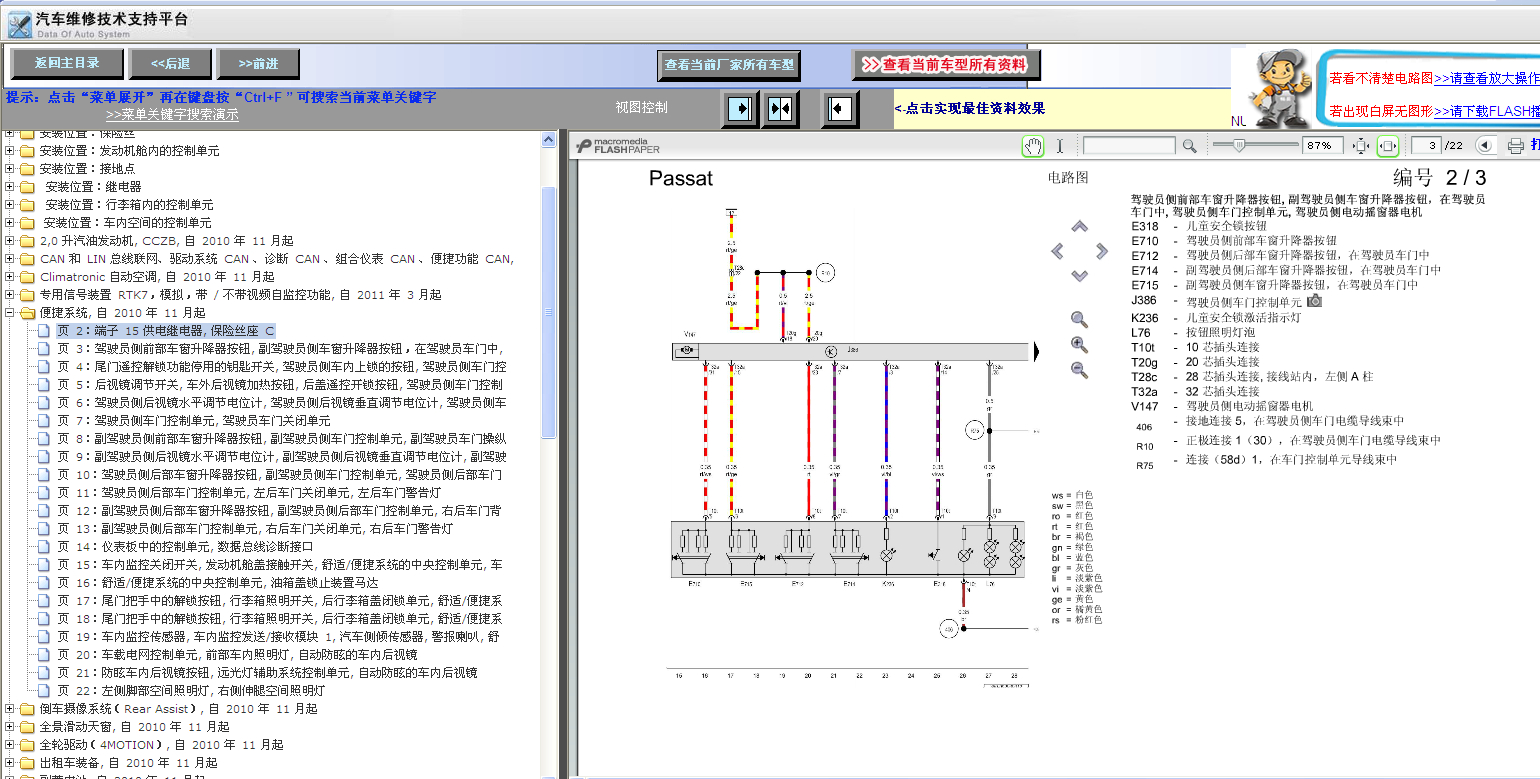Viewport: 1540px width, 779px height.
Task: Click the camera icon beside J386
Action: [1315, 300]
